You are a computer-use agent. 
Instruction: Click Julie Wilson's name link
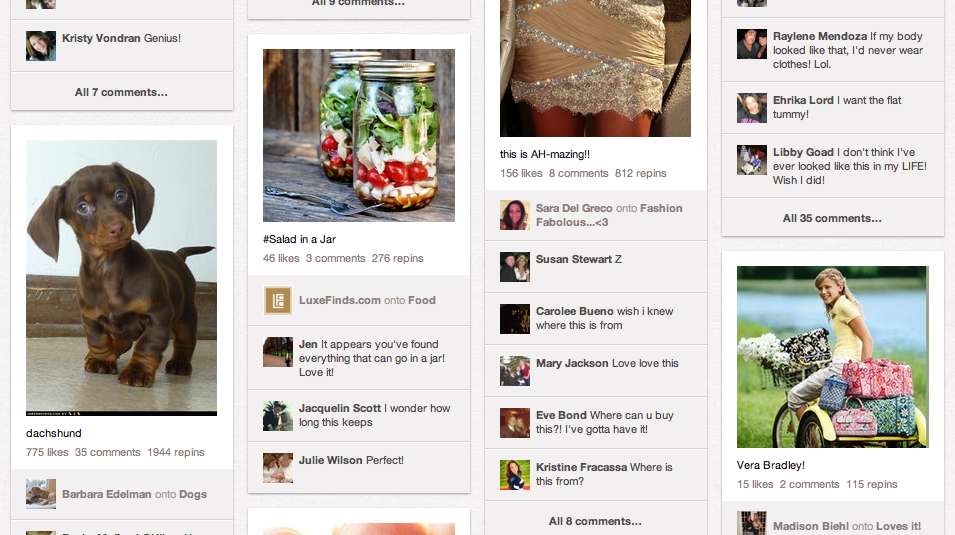pyautogui.click(x=331, y=460)
